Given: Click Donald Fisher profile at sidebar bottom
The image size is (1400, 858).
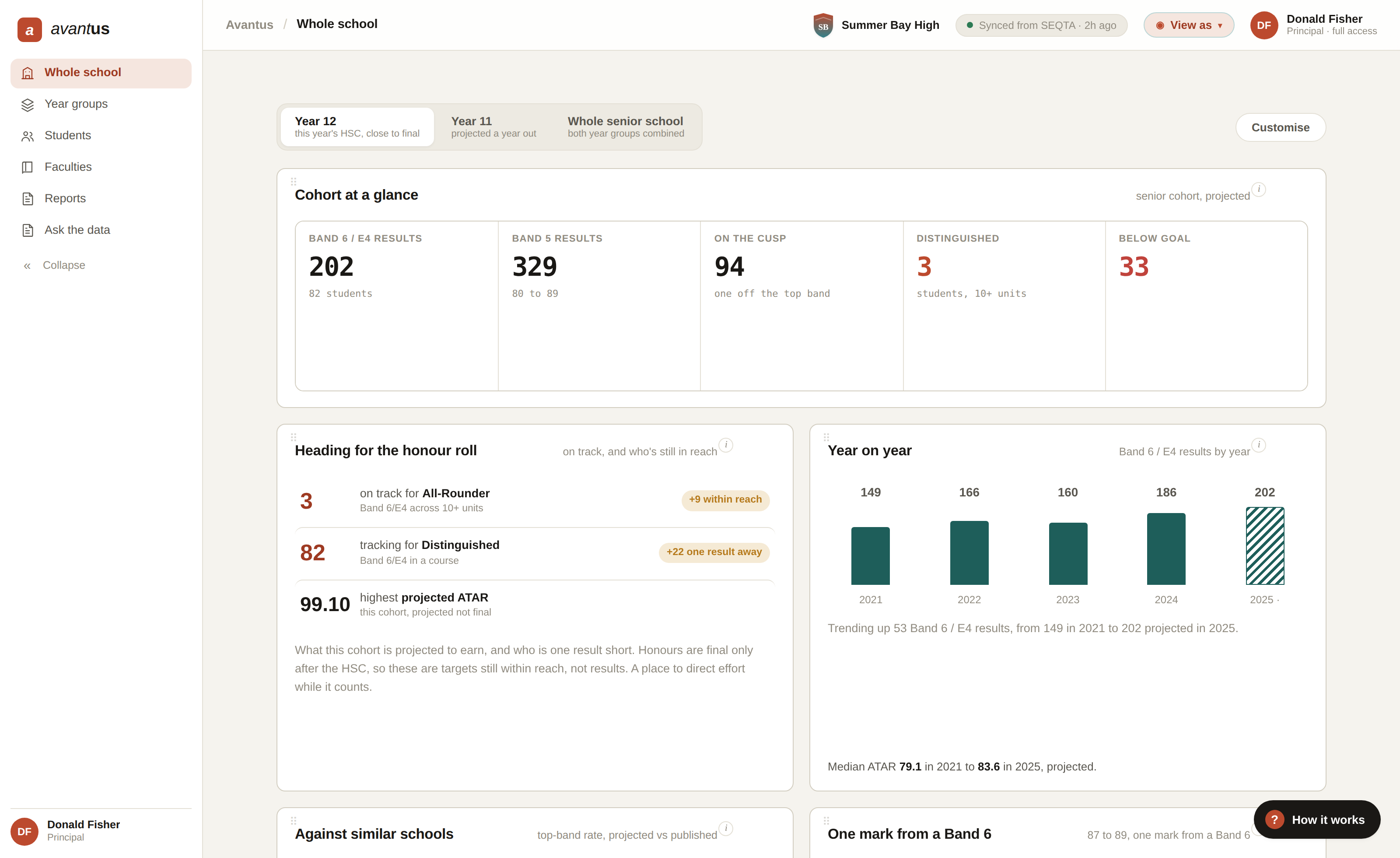Looking at the screenshot, I should [x=101, y=831].
